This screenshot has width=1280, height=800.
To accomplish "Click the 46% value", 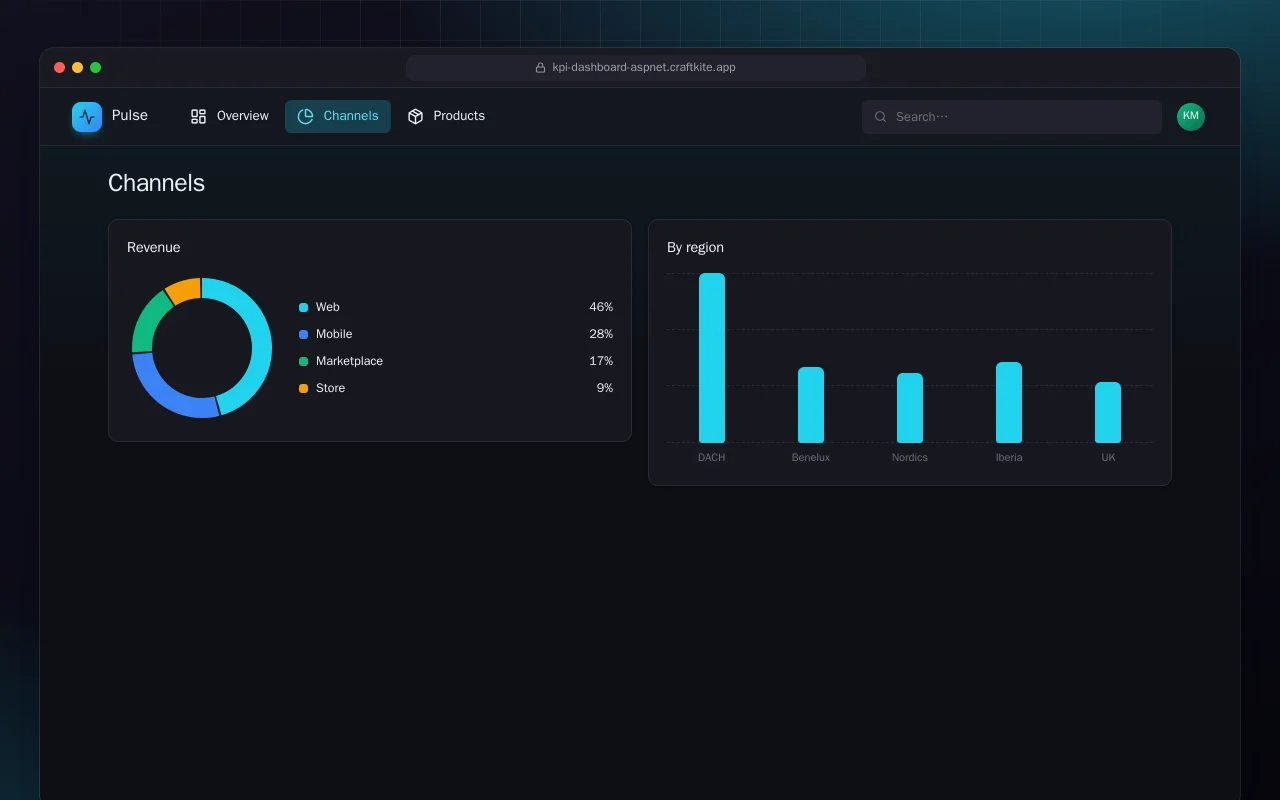I will [x=601, y=307].
